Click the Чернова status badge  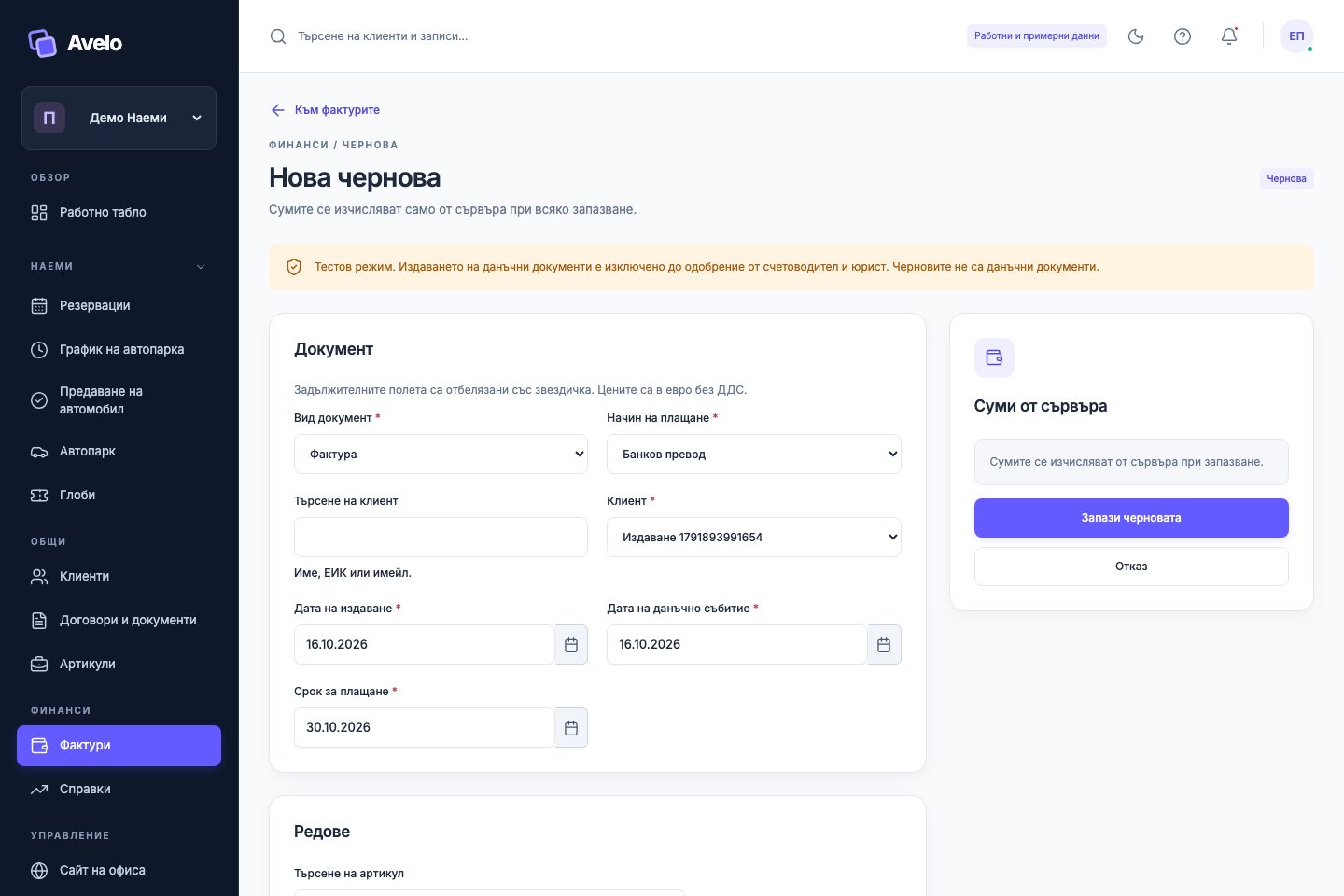(x=1286, y=179)
